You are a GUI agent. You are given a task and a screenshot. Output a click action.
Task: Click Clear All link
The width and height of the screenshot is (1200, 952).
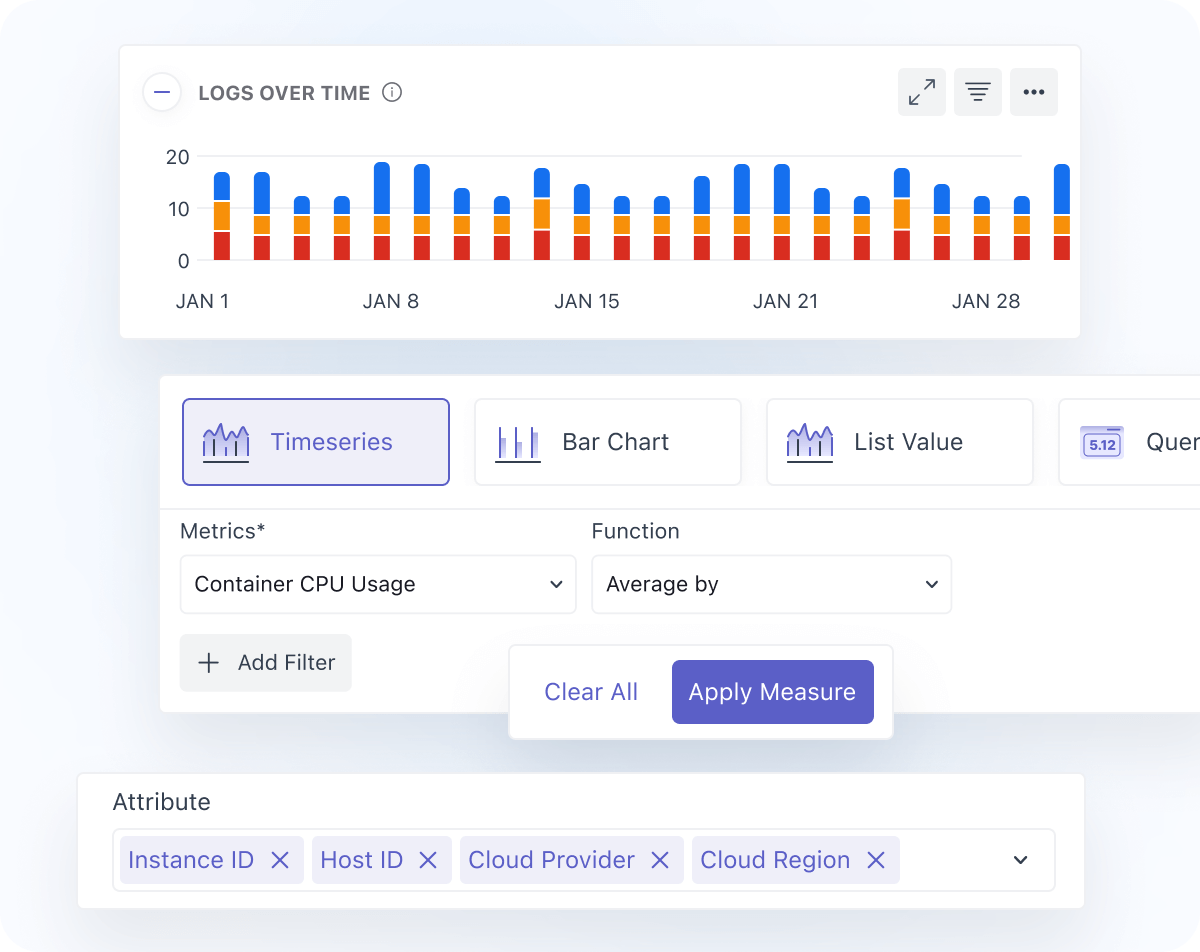(591, 692)
